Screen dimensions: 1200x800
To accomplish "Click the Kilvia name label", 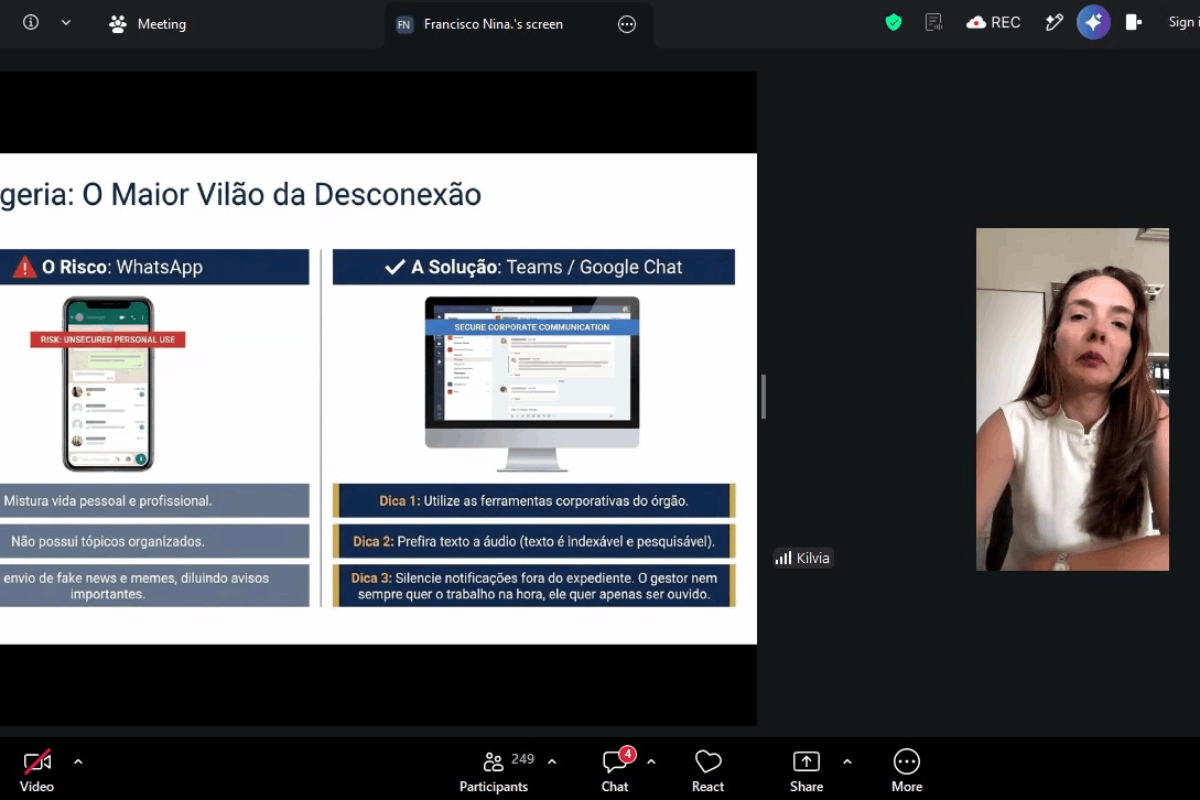I will coord(803,558).
